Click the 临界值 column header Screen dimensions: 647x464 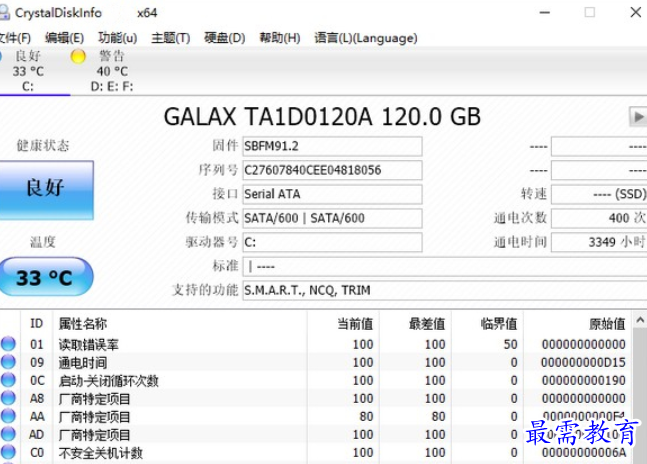click(x=487, y=324)
